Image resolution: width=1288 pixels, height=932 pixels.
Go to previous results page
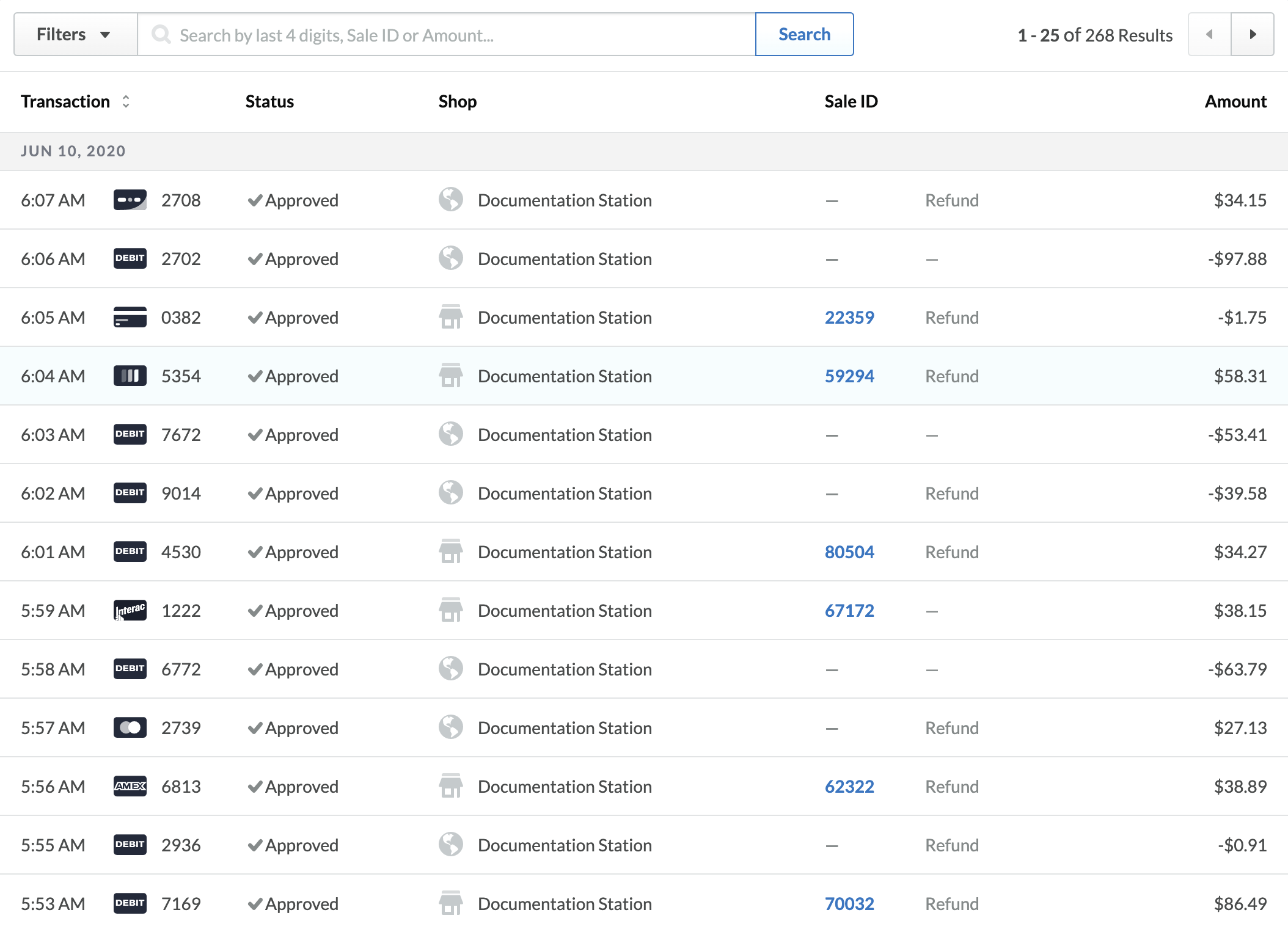(x=1209, y=35)
